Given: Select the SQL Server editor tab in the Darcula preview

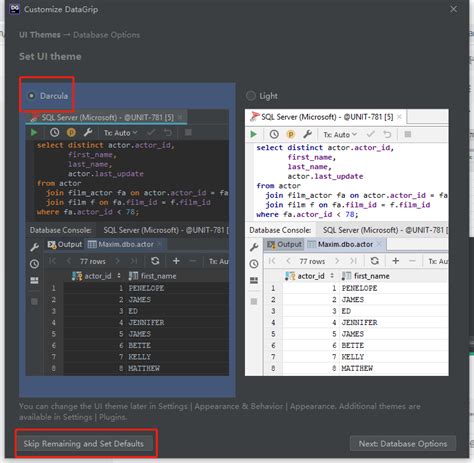Looking at the screenshot, I should 107,117.
